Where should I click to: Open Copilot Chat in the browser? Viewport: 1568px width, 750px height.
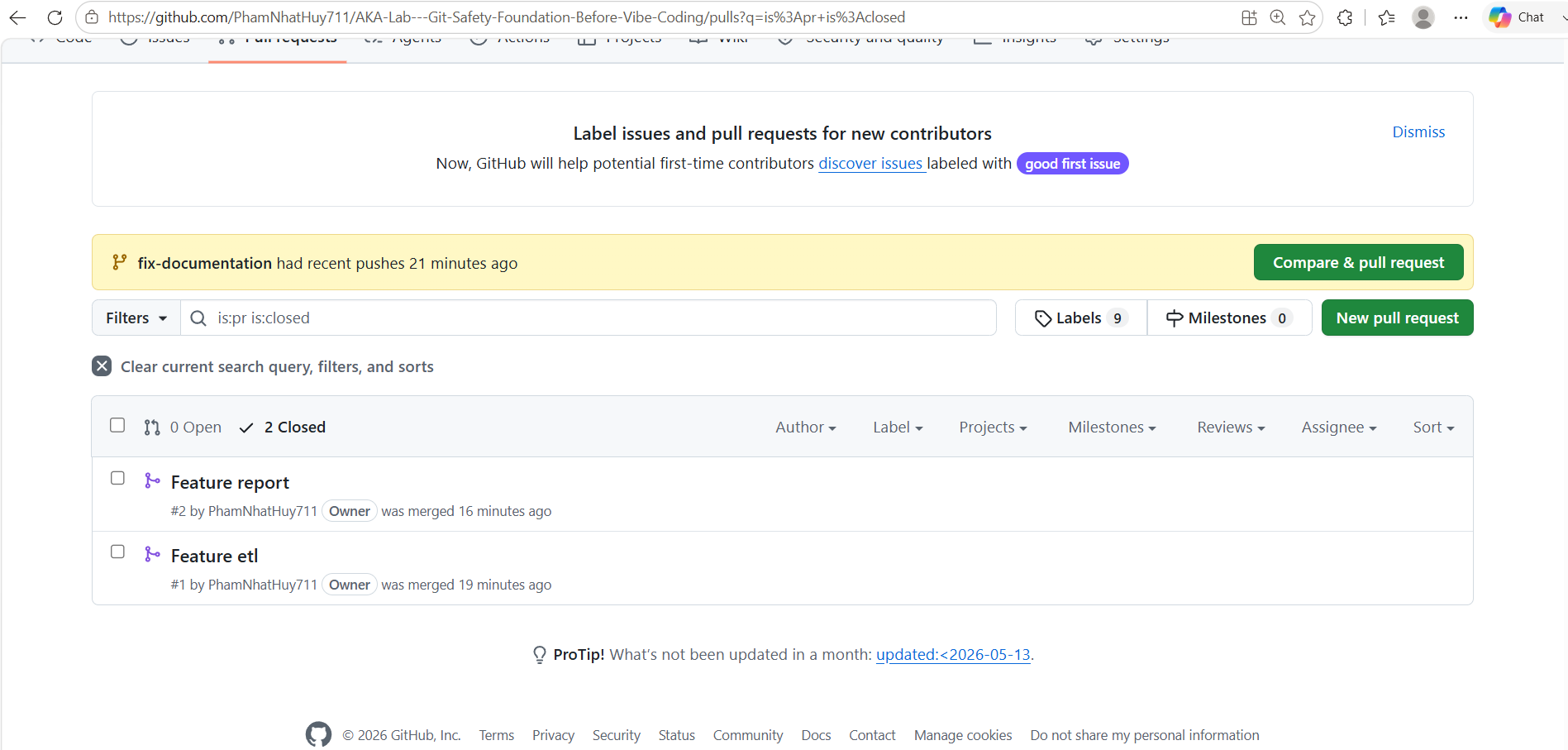[x=1518, y=17]
